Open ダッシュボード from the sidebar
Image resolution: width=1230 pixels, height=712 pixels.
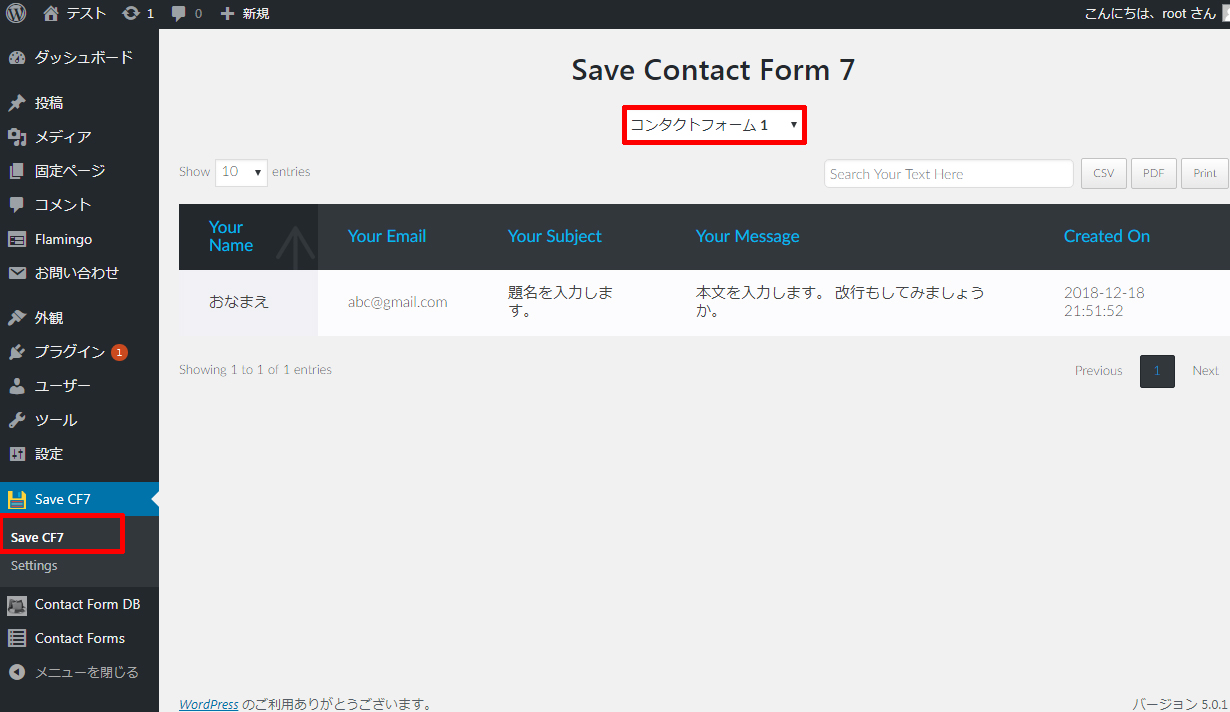pyautogui.click(x=83, y=58)
